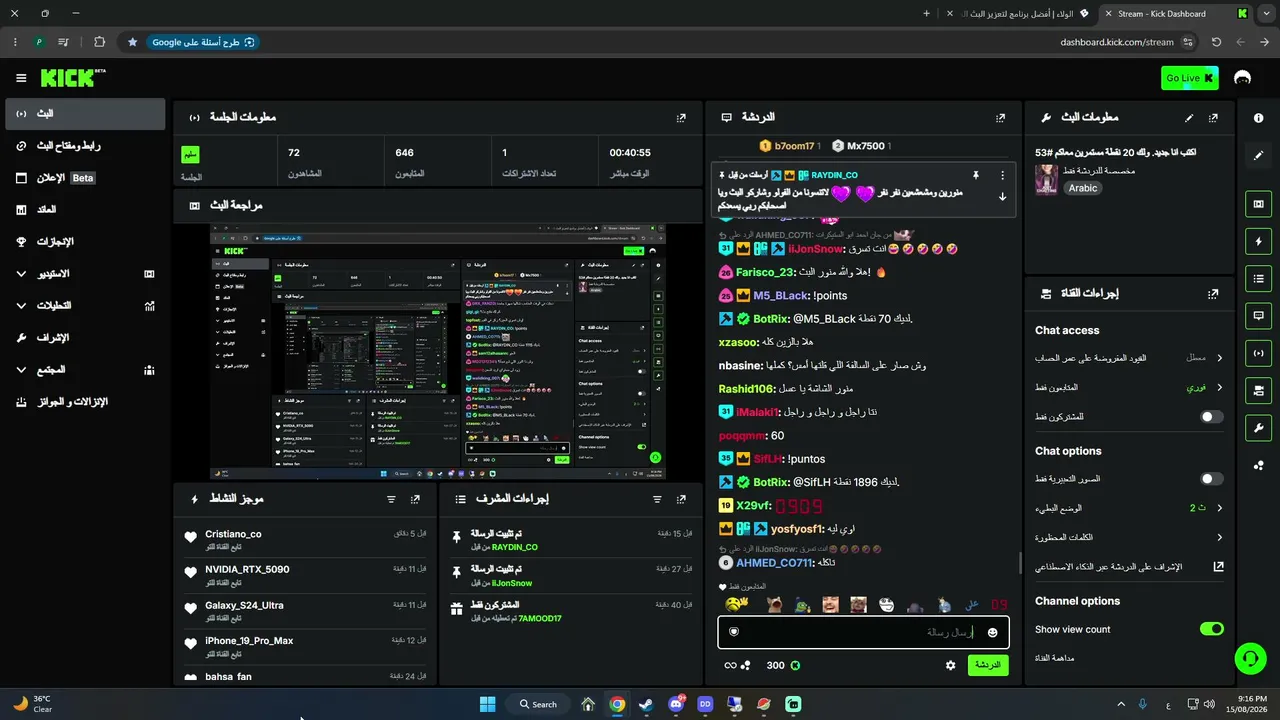Open الإعلان Beta sidebar item
The height and width of the screenshot is (720, 1280).
[85, 178]
